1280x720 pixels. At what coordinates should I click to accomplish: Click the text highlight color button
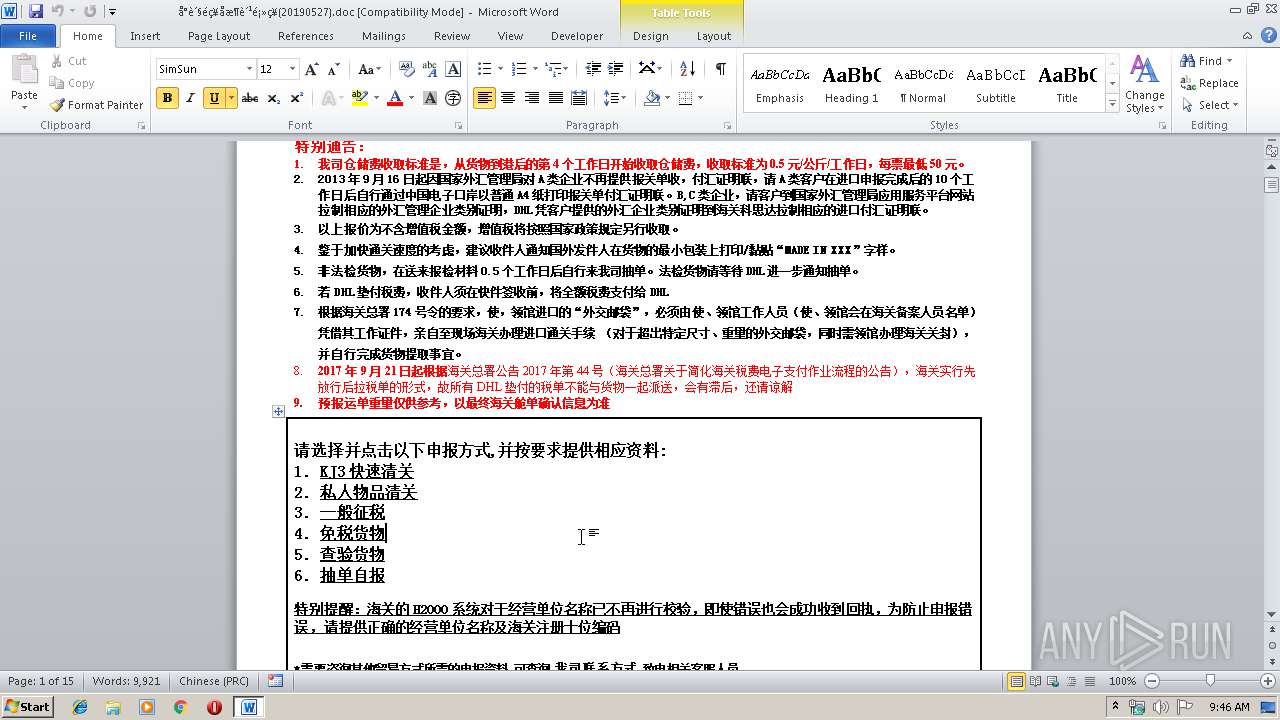pos(360,98)
